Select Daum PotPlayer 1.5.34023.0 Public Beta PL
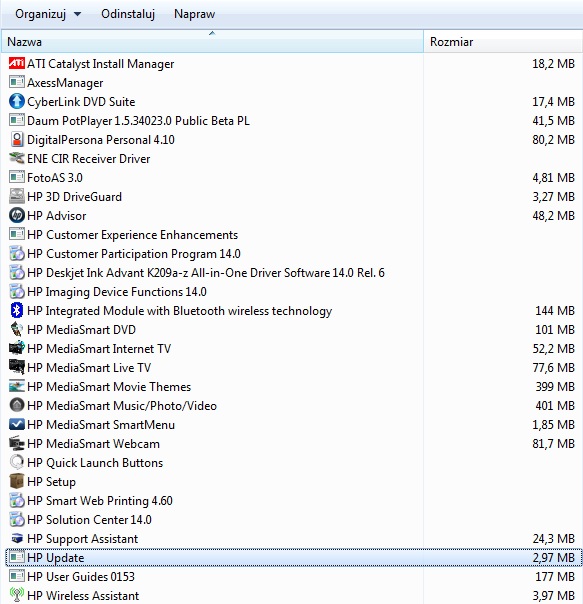This screenshot has height=604, width=583. 294,120
